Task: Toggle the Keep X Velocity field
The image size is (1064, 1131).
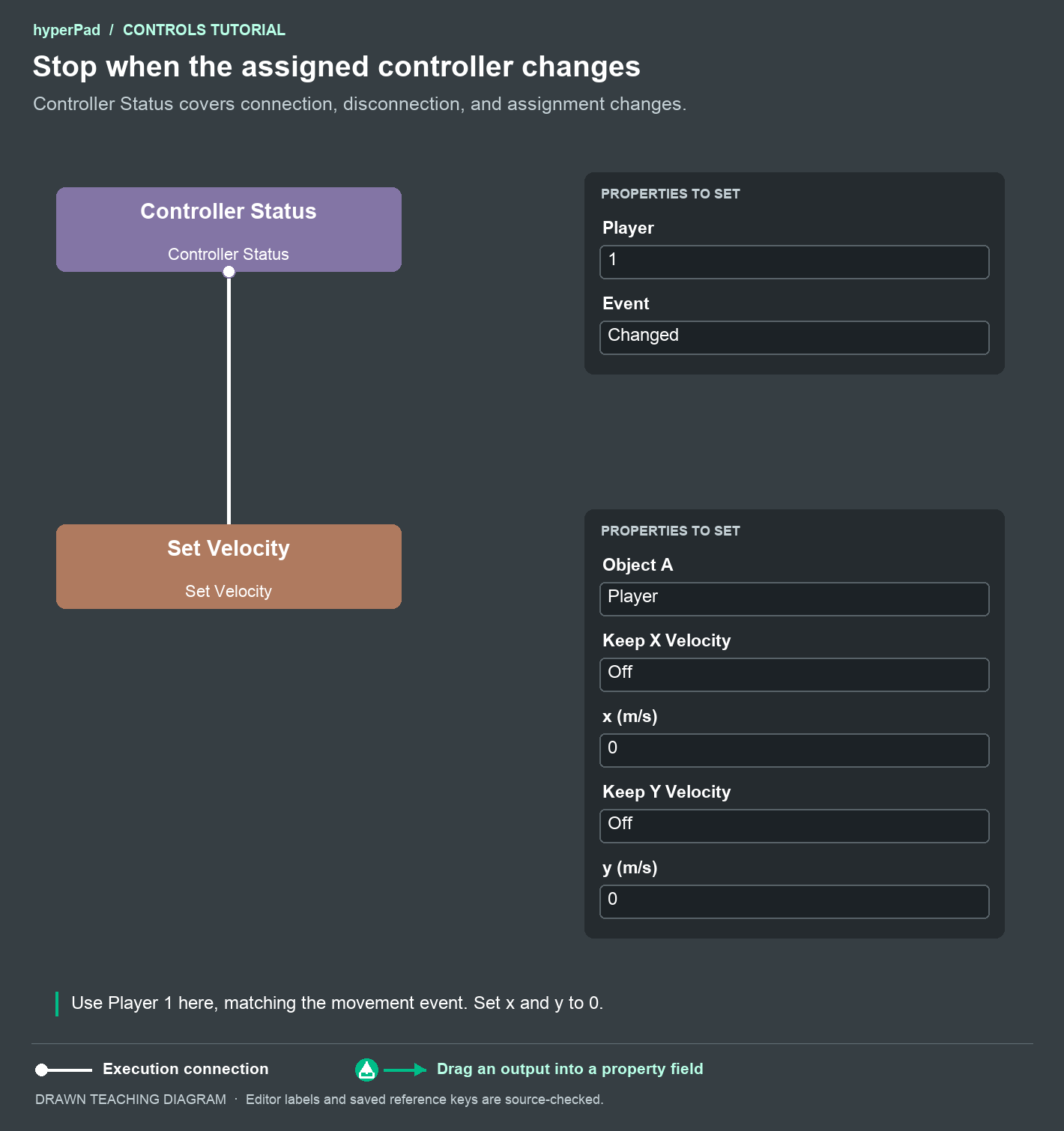Action: coord(794,675)
